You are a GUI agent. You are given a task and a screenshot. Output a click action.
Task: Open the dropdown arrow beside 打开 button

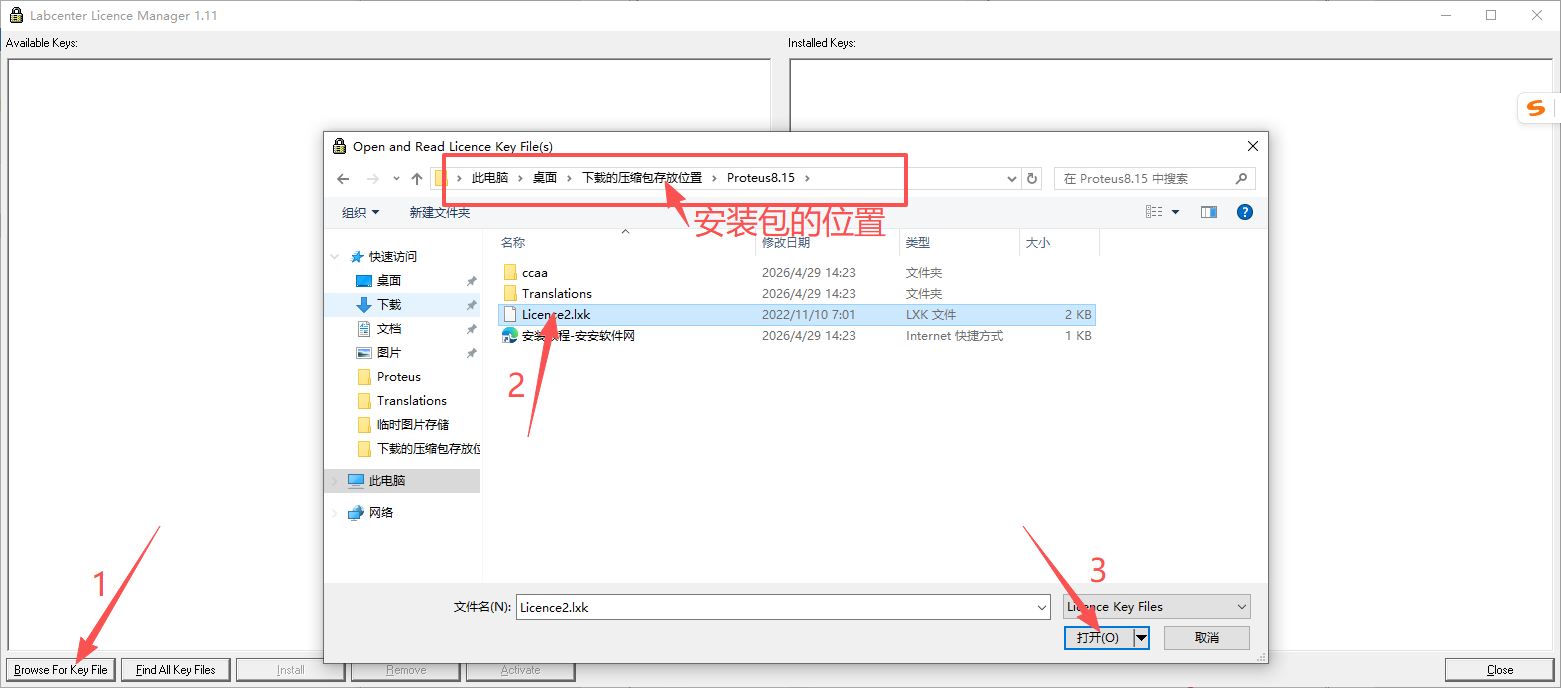point(1141,637)
